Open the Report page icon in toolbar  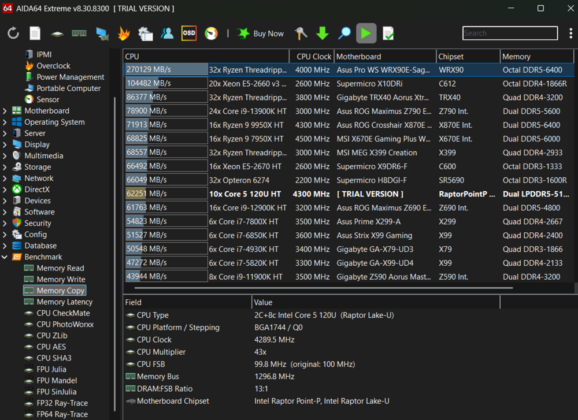[x=35, y=34]
